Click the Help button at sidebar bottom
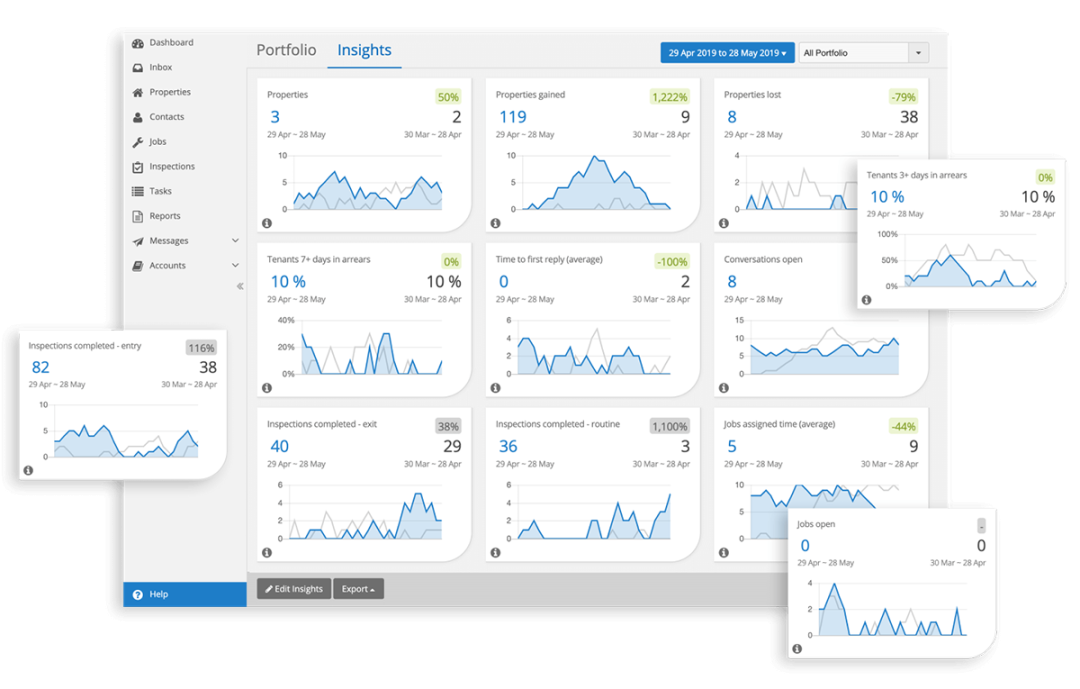Viewport: 1080px width, 689px height. 185,595
